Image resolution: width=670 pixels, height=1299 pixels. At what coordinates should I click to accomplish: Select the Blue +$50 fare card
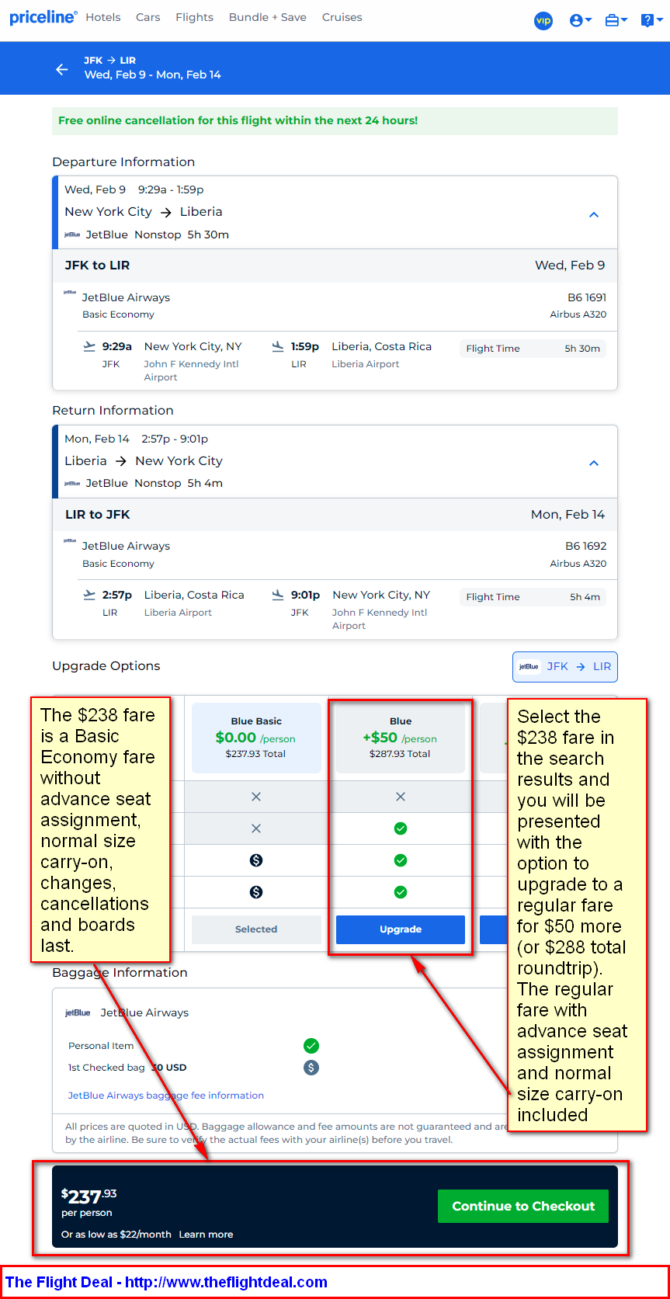point(400,737)
